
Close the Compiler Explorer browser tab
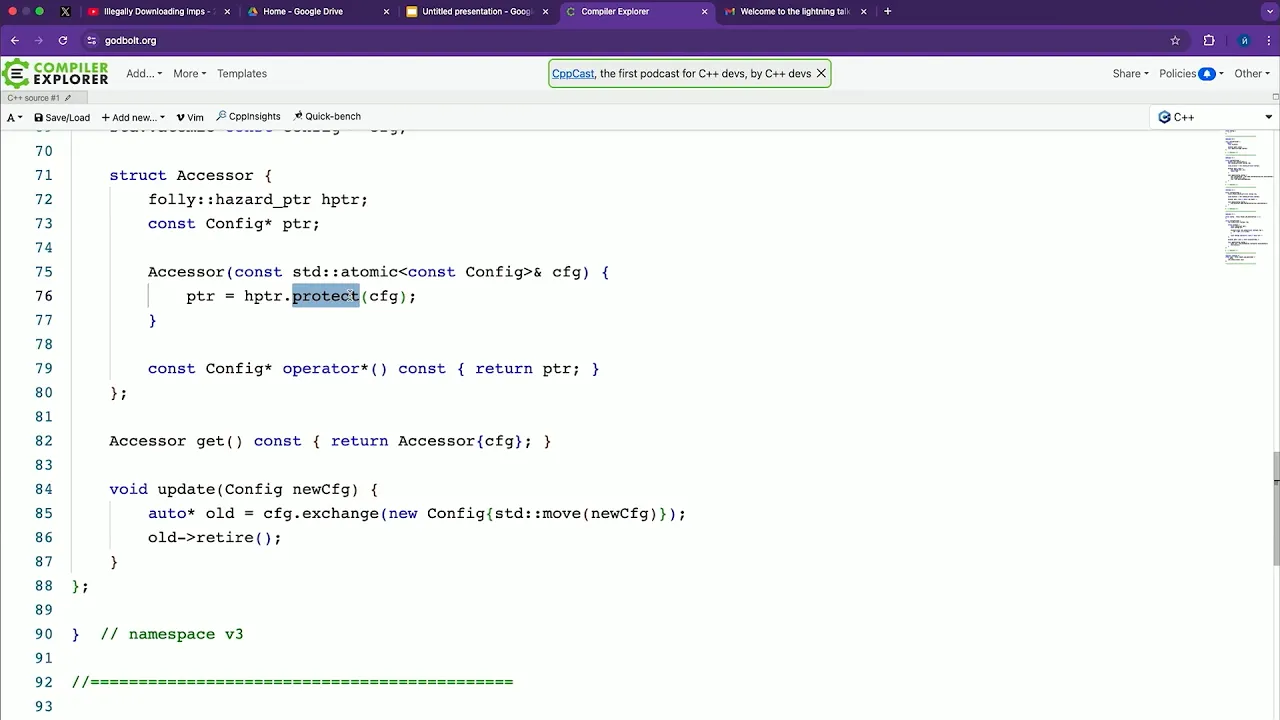pyautogui.click(x=704, y=11)
